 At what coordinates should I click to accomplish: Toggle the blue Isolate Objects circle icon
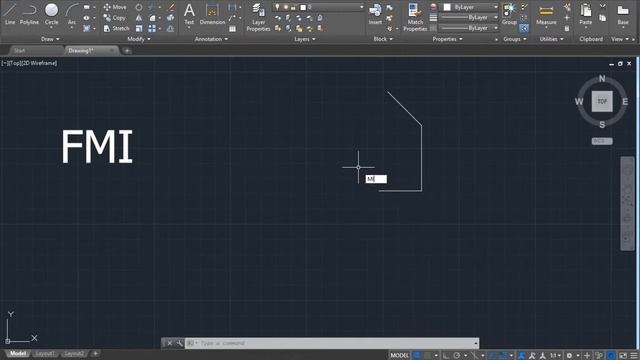pyautogui.click(x=611, y=356)
